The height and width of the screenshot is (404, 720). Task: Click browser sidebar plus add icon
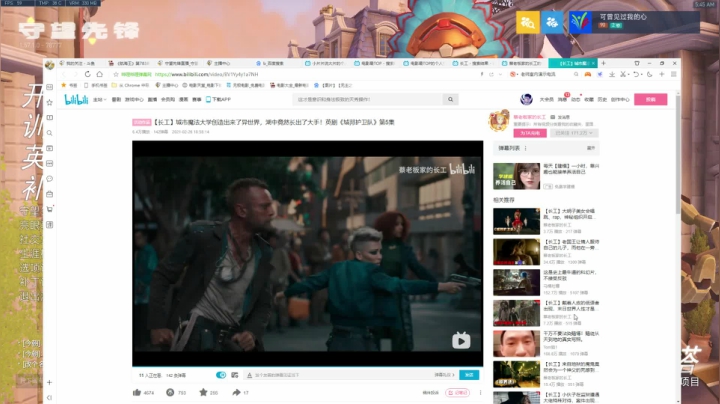tap(50, 382)
